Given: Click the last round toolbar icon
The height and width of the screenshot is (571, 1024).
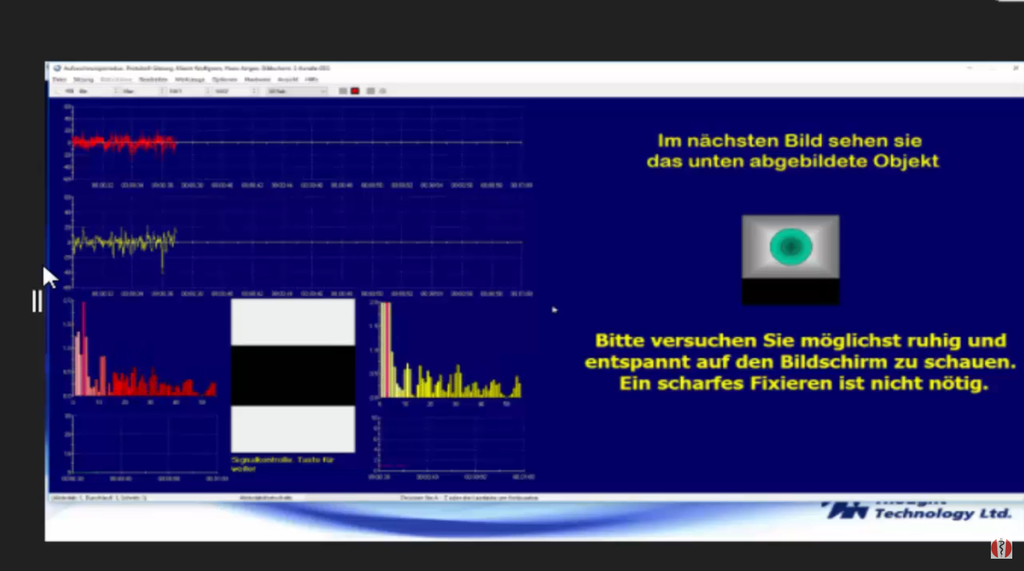Looking at the screenshot, I should (383, 91).
